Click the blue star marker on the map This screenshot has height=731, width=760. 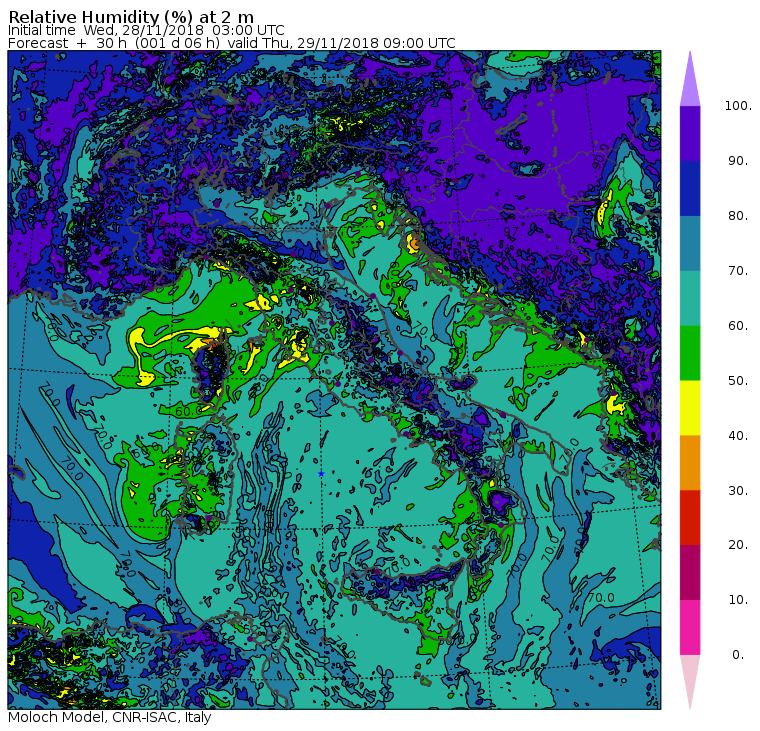[321, 474]
